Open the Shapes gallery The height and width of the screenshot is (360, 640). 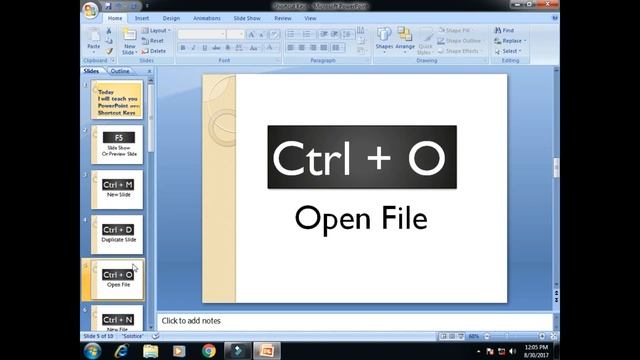pos(384,39)
